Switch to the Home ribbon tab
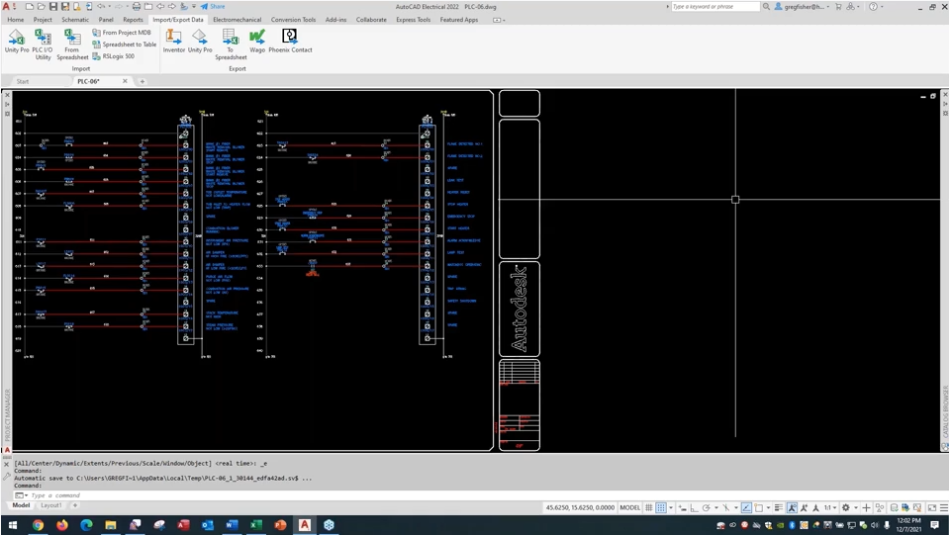The height and width of the screenshot is (535, 949). (x=15, y=19)
